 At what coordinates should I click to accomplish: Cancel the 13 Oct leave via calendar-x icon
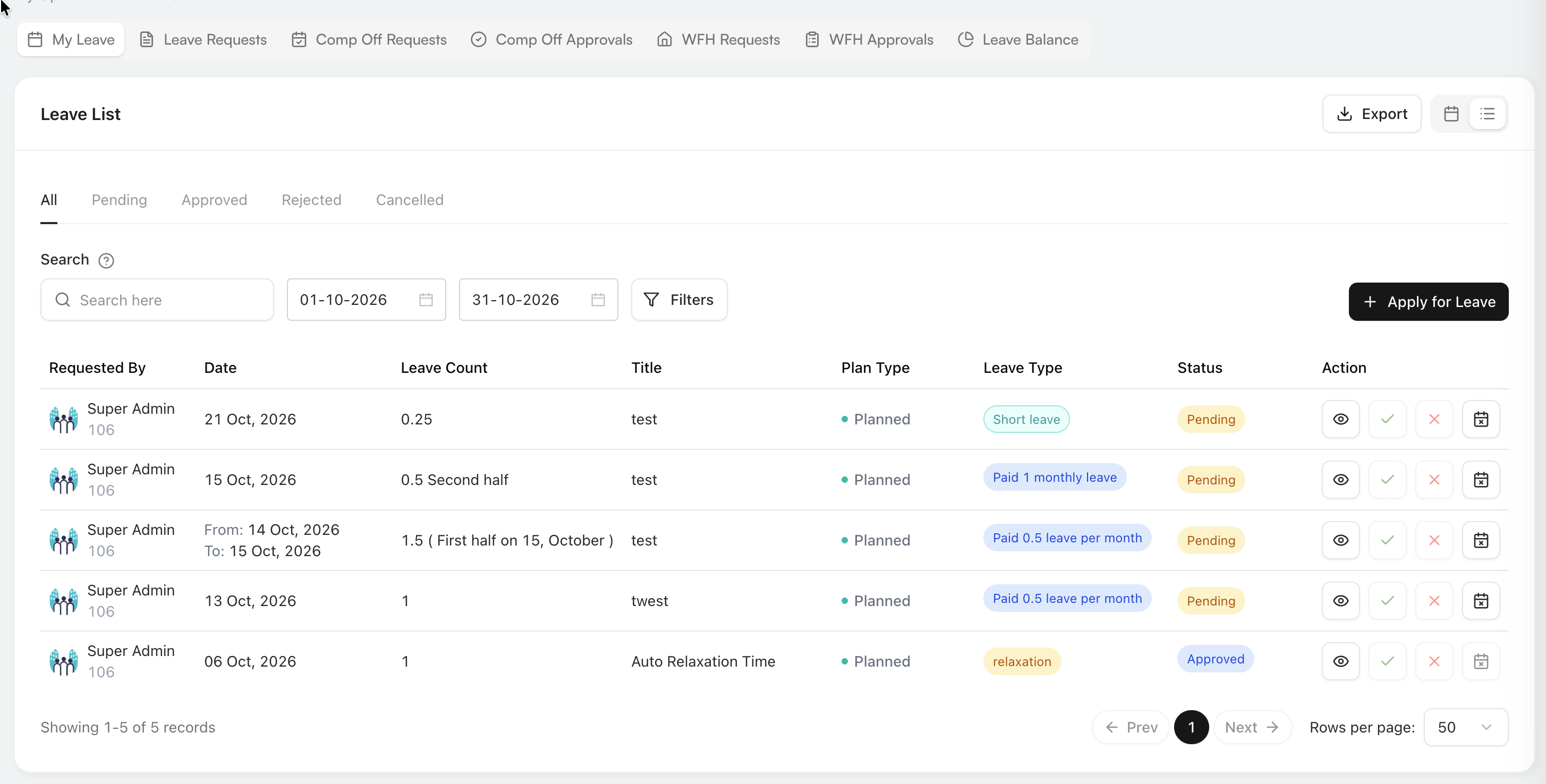pyautogui.click(x=1481, y=600)
